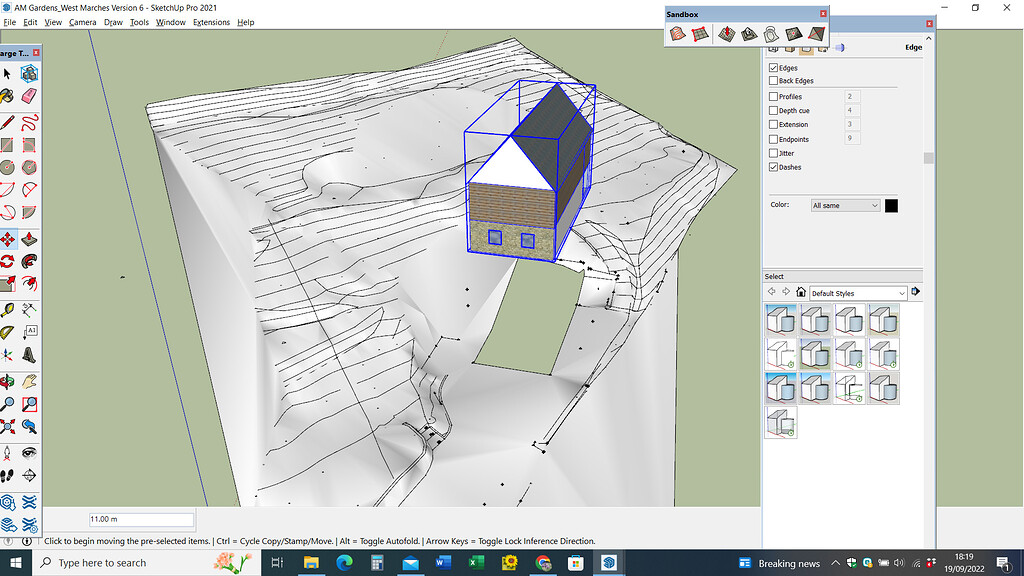Screen dimensions: 1024x576
Task: Disable the Dashes checkbox
Action: point(774,167)
